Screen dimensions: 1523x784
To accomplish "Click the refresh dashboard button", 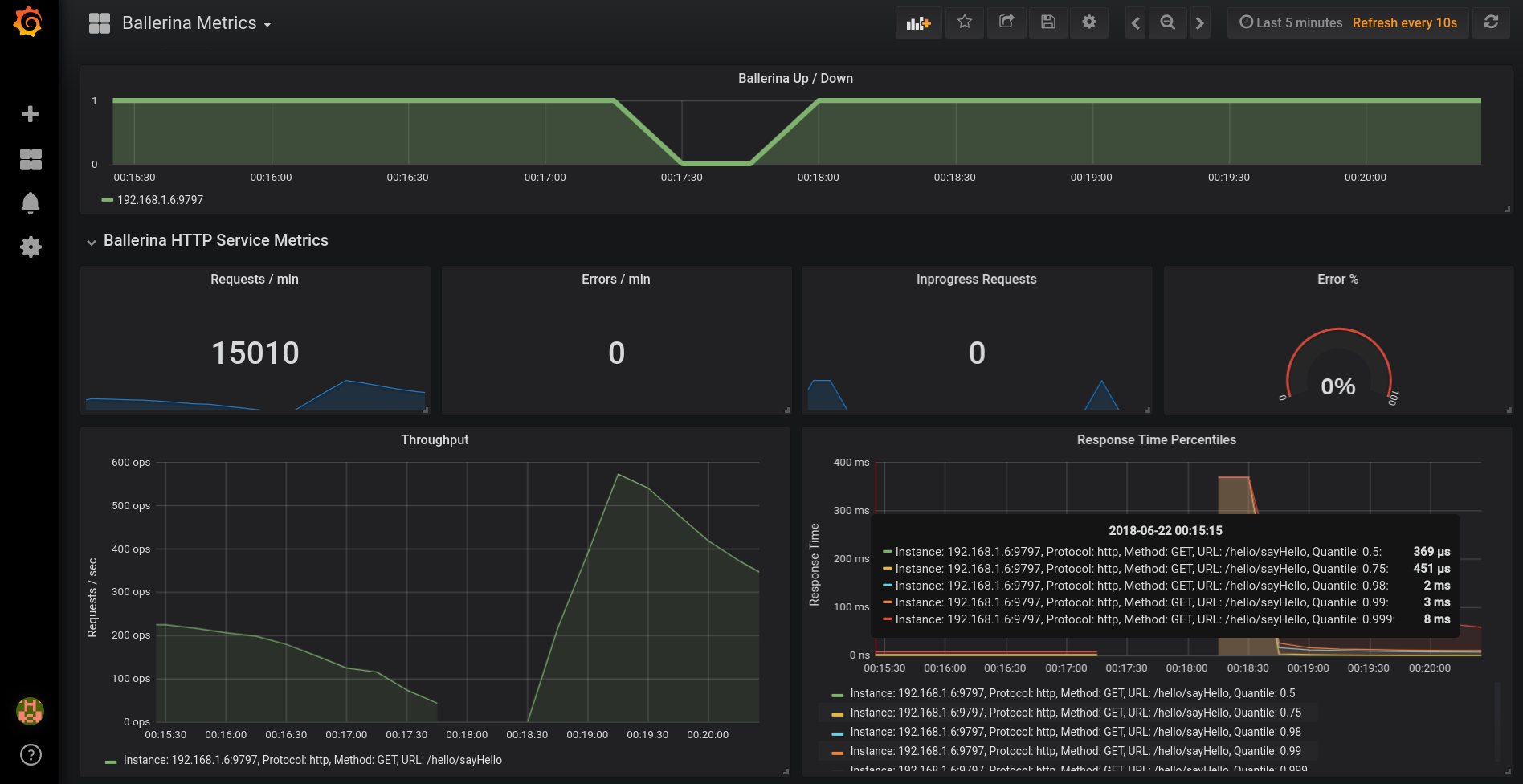I will click(x=1491, y=22).
